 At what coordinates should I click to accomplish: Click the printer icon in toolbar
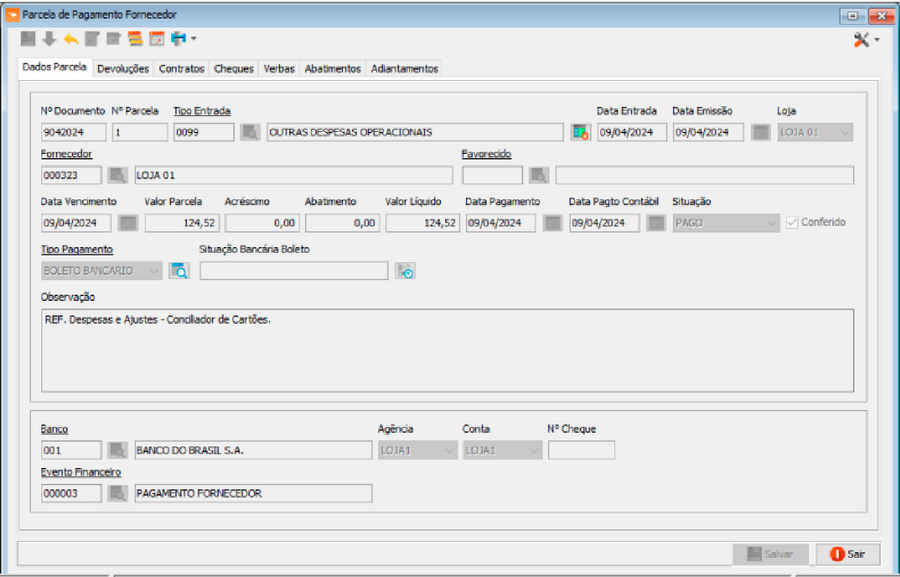pos(178,39)
